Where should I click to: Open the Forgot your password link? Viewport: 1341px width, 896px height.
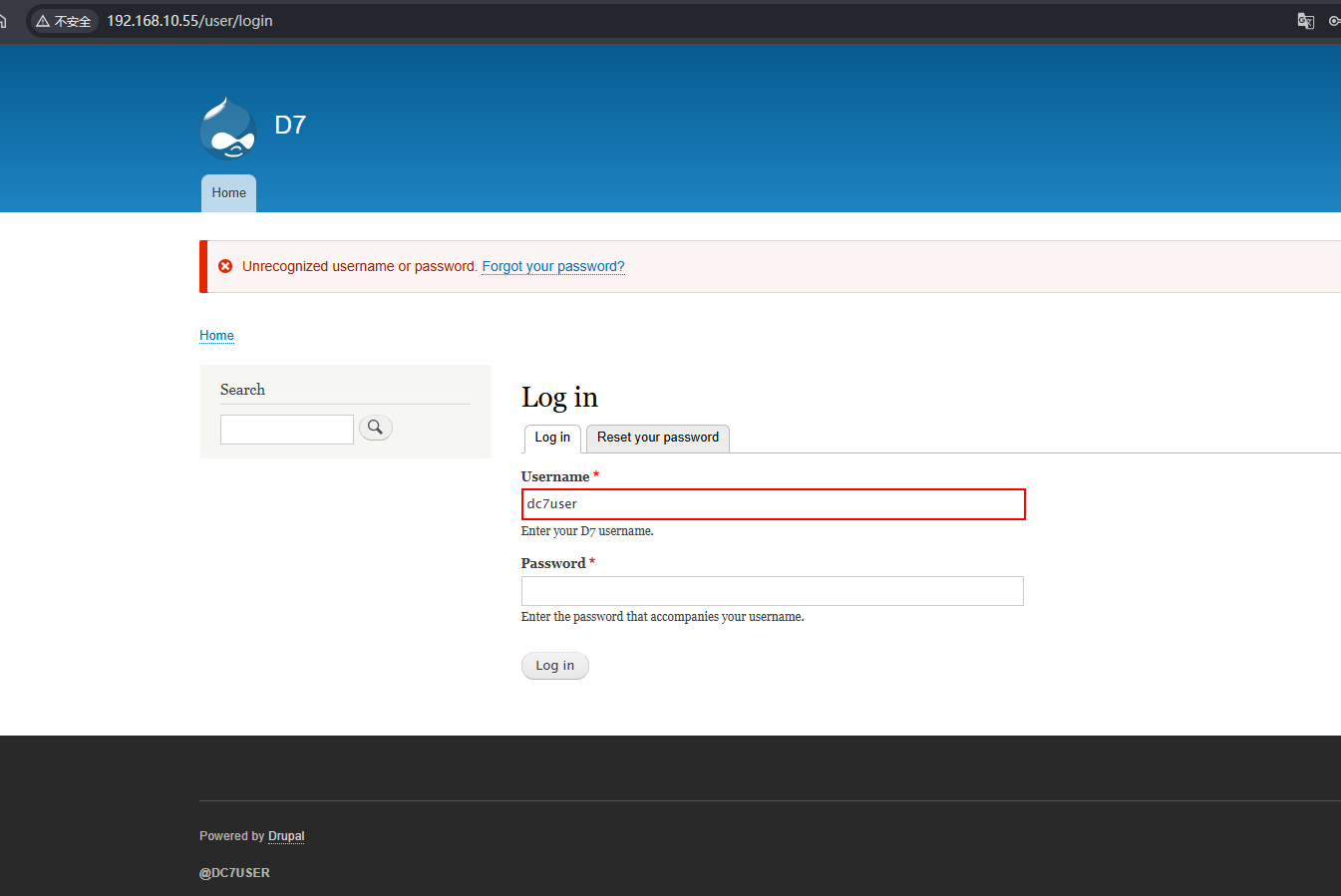pyautogui.click(x=553, y=266)
